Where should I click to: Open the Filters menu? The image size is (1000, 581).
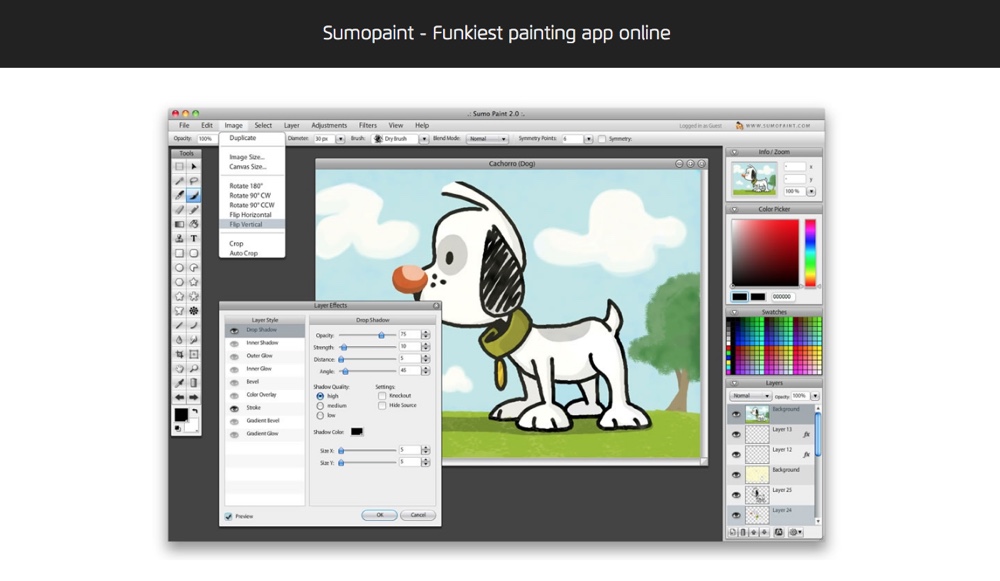(x=368, y=126)
